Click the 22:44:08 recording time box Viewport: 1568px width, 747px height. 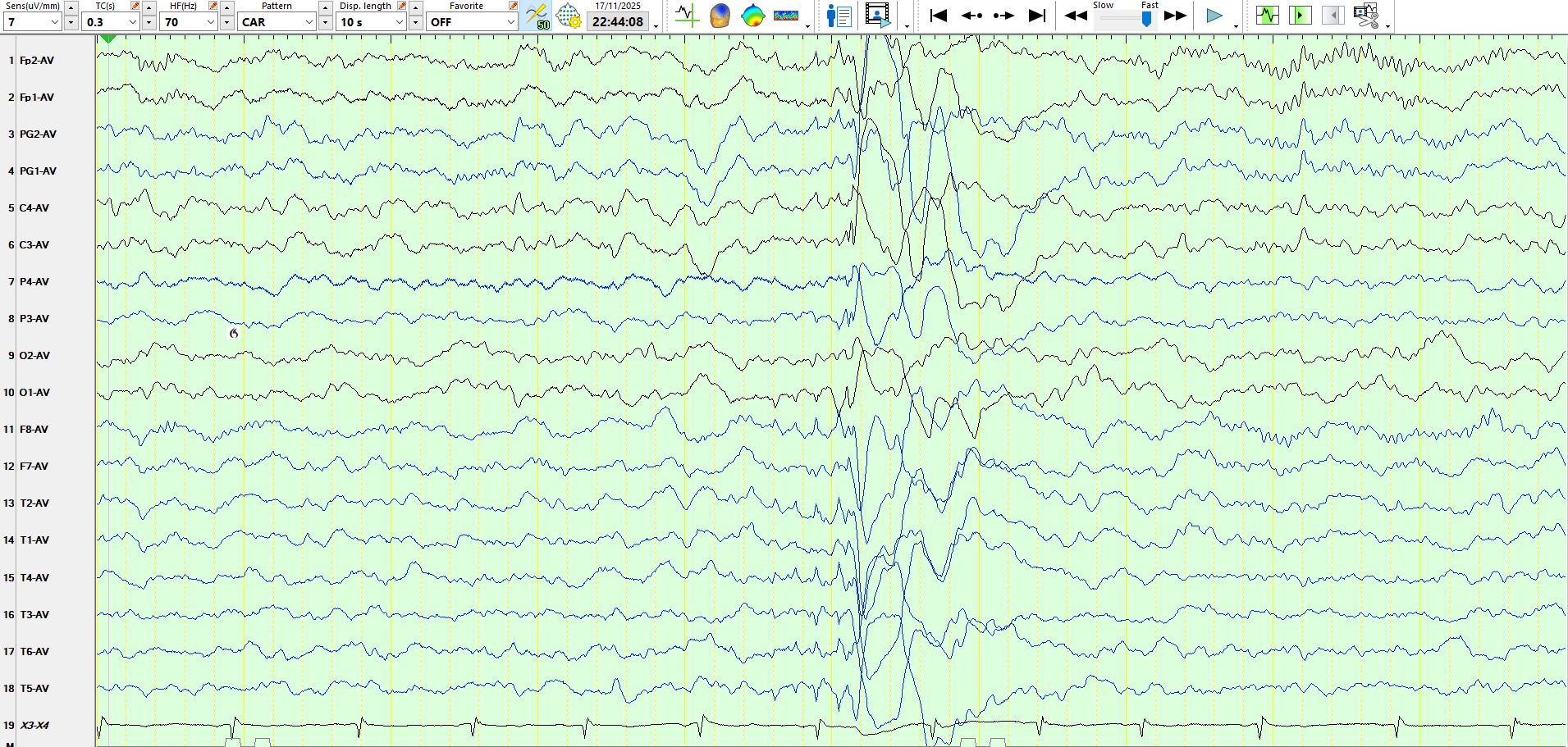pos(618,22)
